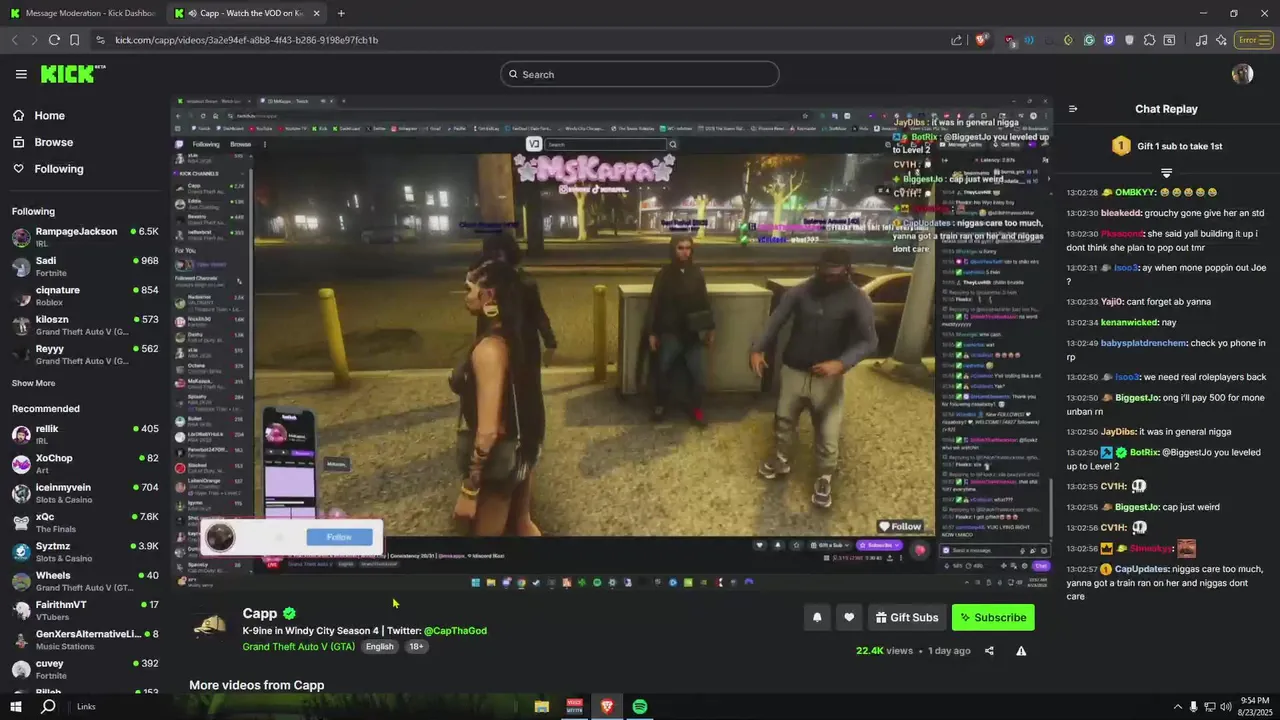Viewport: 1280px width, 720px height.
Task: Click the share page icon in address bar
Action: [x=957, y=40]
